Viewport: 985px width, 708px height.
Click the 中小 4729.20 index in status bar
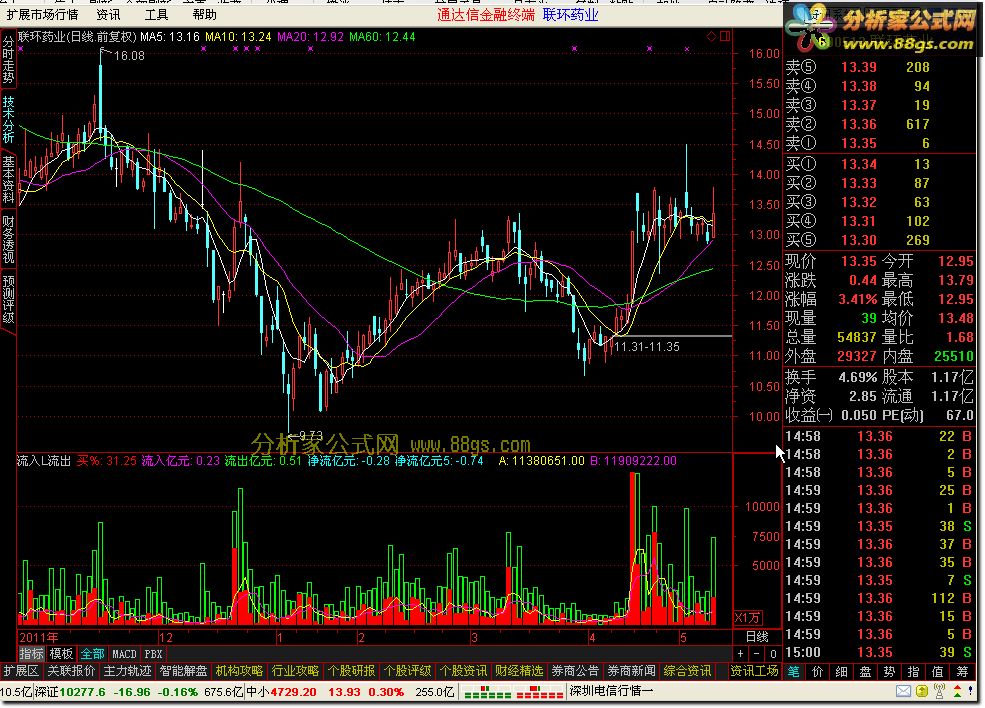(x=281, y=692)
